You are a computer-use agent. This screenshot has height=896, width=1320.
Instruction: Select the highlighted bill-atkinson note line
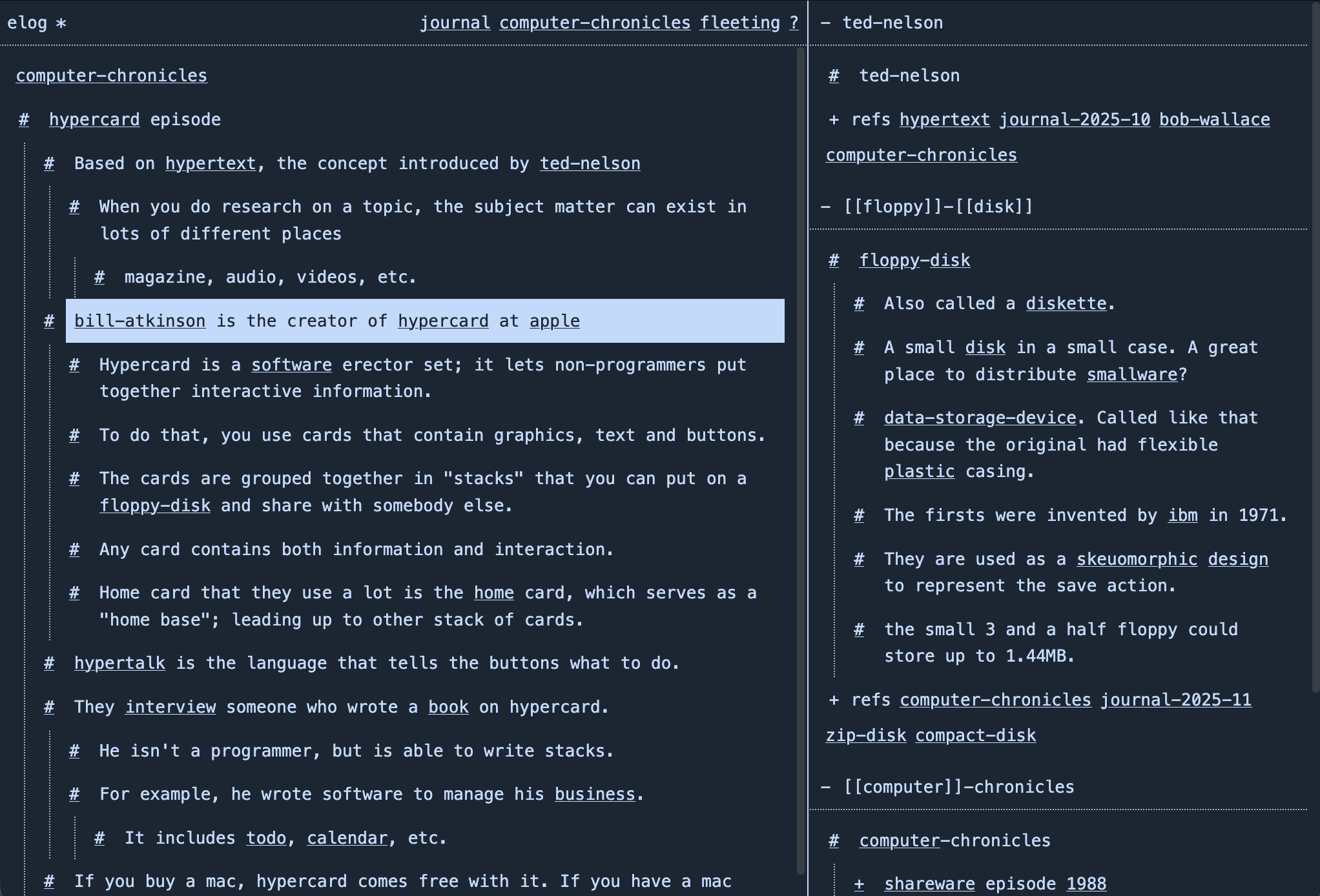(x=678, y=321)
